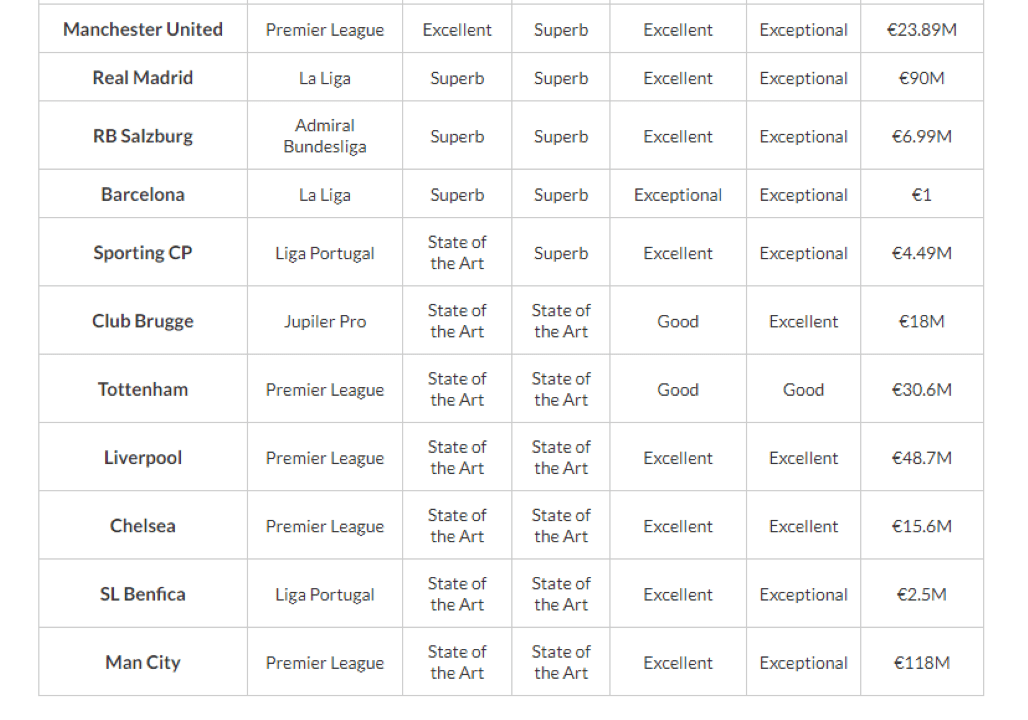The height and width of the screenshot is (720, 1028).
Task: Select the SL Benfica name
Action: click(x=143, y=594)
